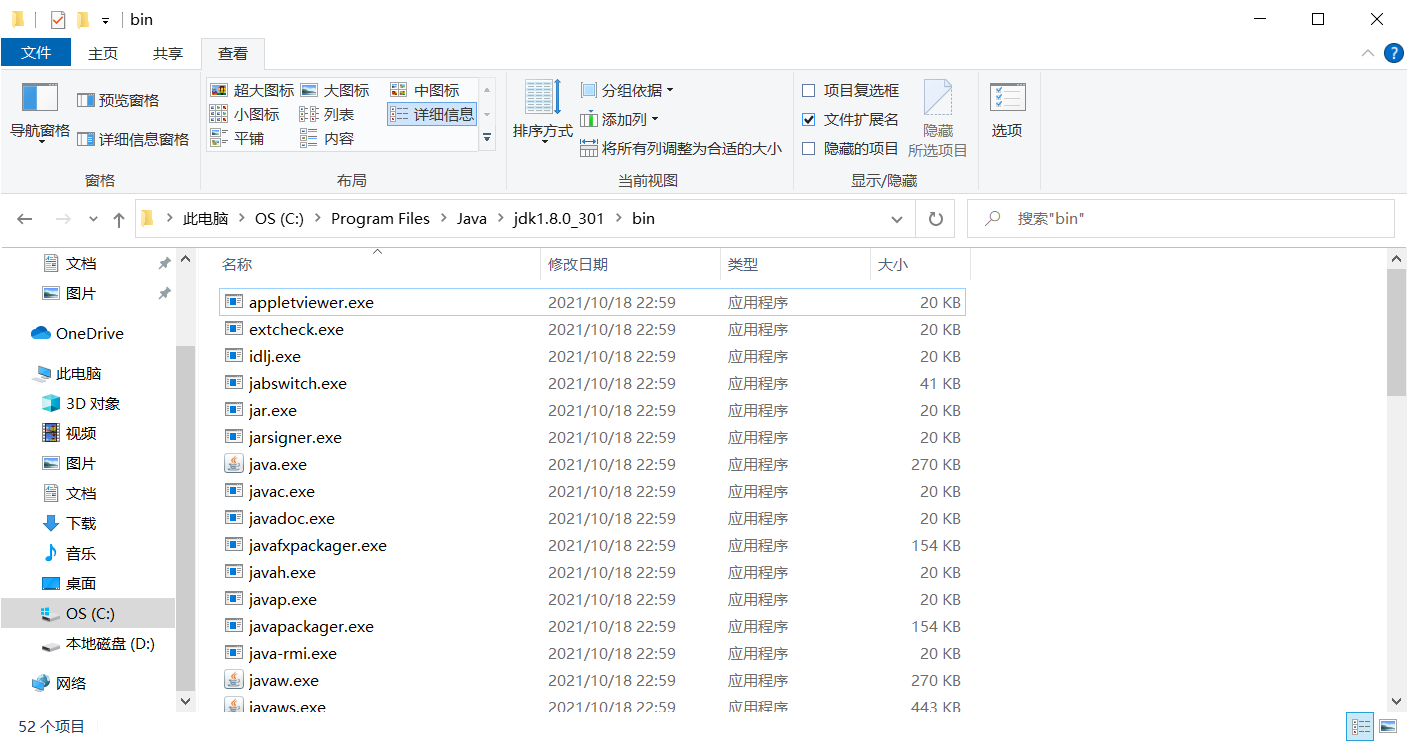Select 大图标 large icons layout
This screenshot has width=1408, height=742.
pyautogui.click(x=334, y=90)
